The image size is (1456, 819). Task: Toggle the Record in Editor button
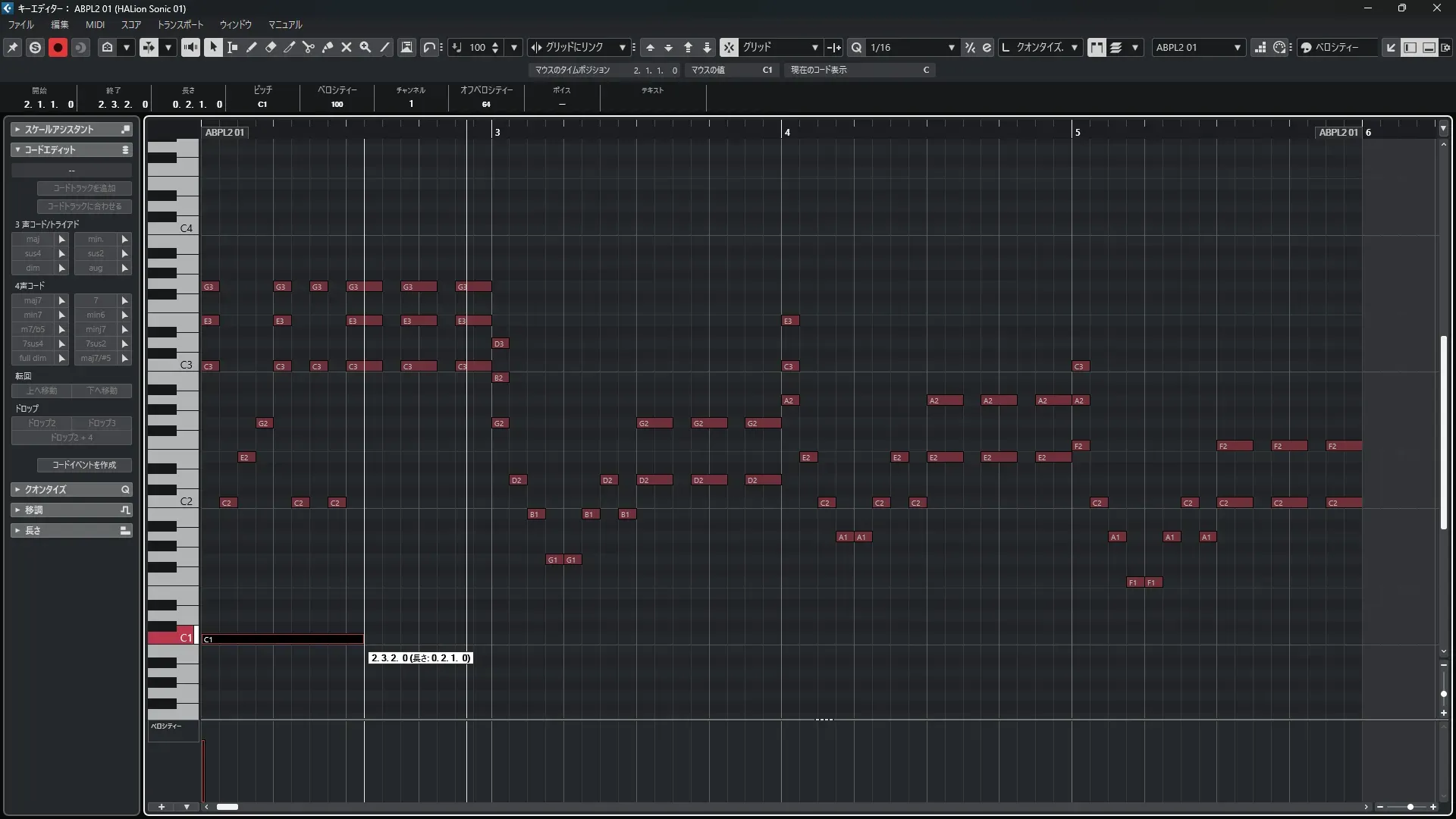pos(58,47)
